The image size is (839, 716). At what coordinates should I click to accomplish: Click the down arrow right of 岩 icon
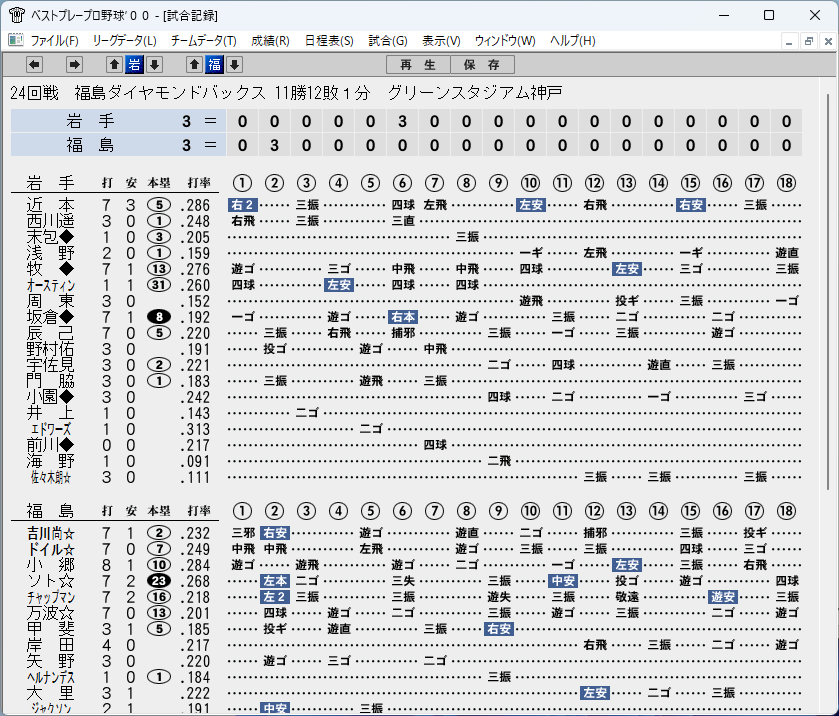155,65
